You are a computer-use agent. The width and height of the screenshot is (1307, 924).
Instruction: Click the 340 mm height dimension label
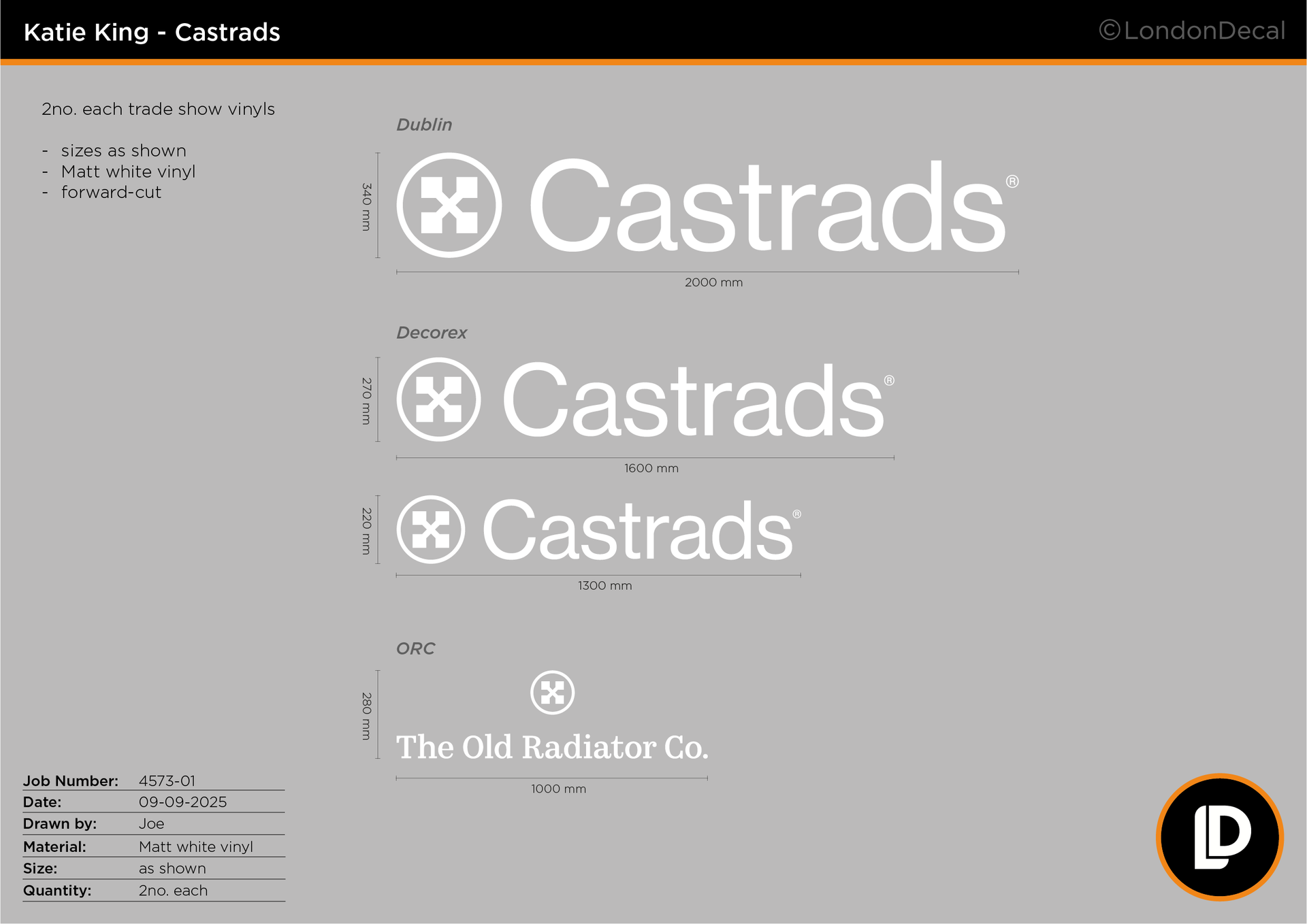[x=366, y=206]
